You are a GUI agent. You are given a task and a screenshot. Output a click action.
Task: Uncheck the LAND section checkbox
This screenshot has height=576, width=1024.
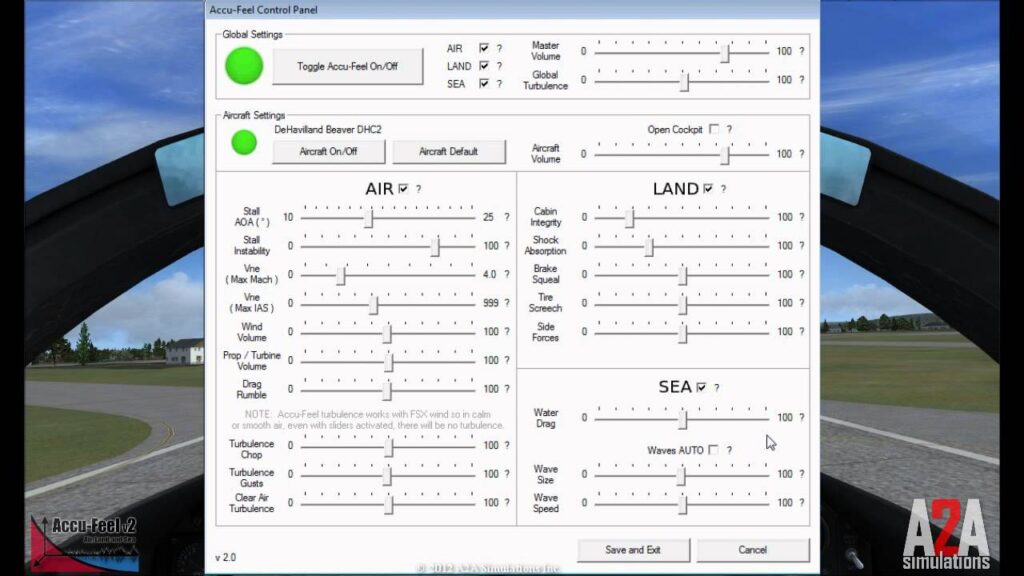(707, 188)
